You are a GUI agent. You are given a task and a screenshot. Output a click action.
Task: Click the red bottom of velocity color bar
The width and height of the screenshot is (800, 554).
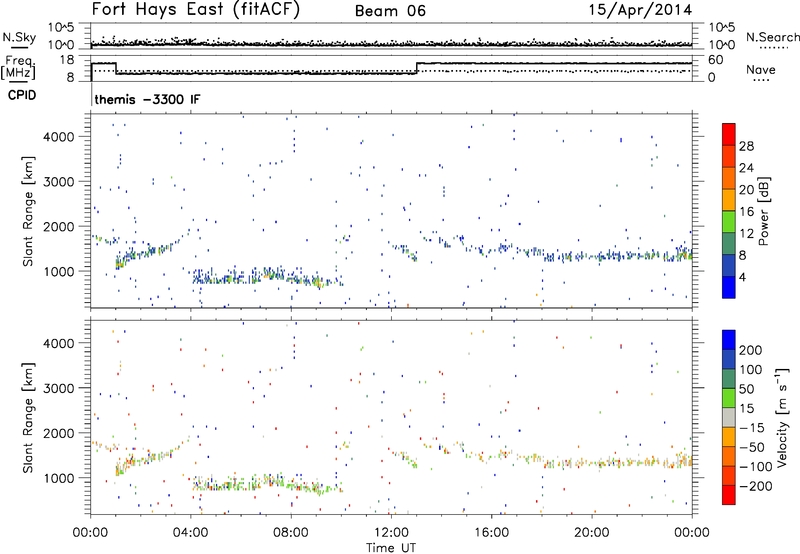[729, 495]
